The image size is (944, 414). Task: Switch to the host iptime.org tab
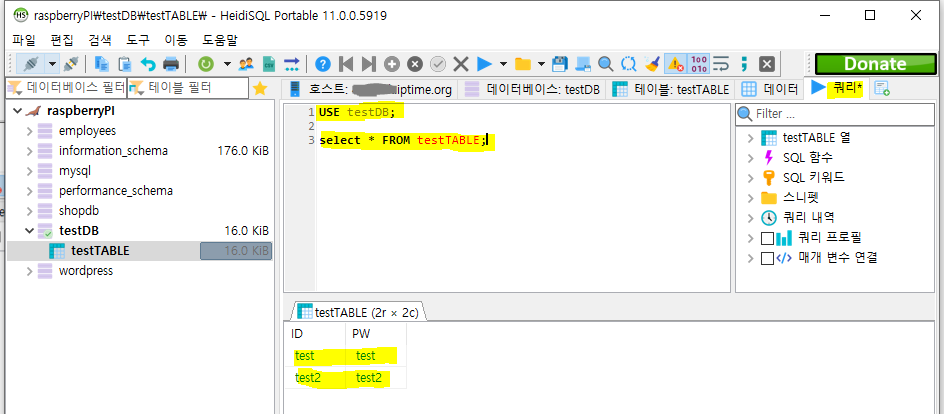[370, 89]
